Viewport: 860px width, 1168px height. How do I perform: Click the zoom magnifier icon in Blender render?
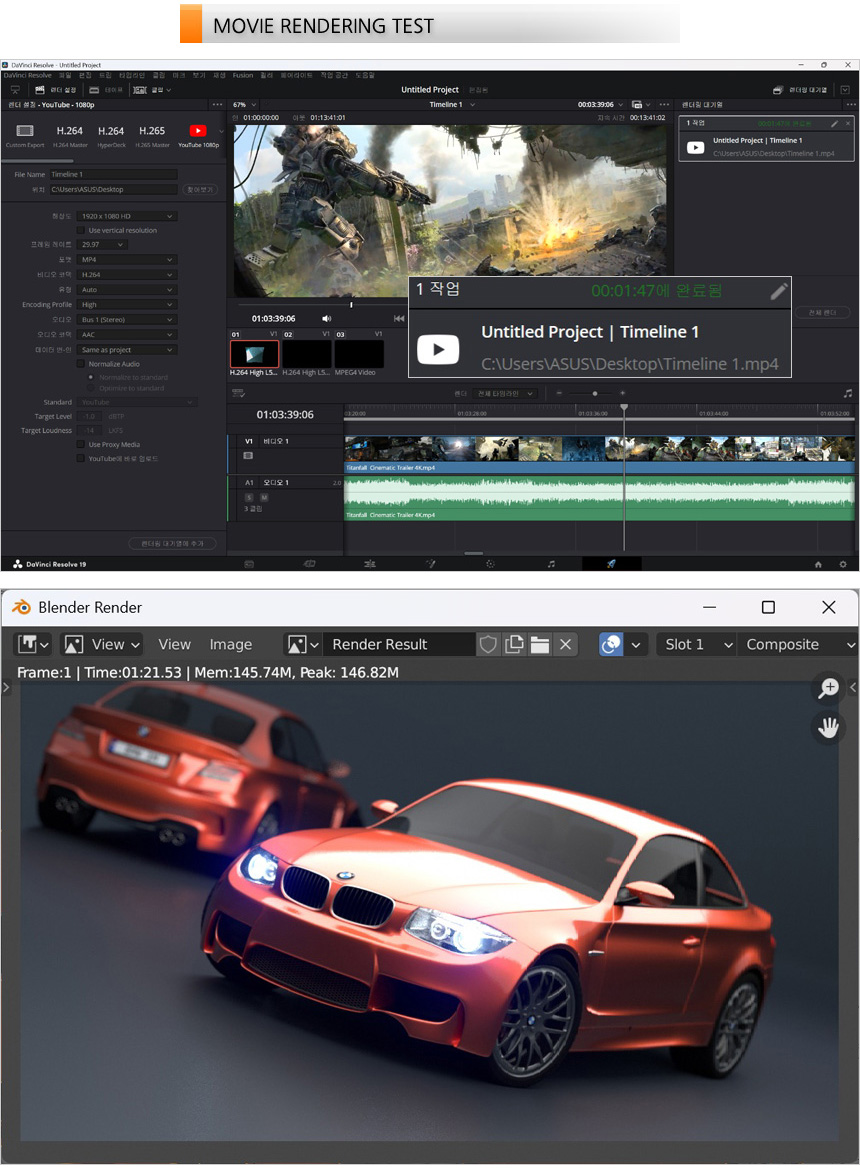[829, 688]
